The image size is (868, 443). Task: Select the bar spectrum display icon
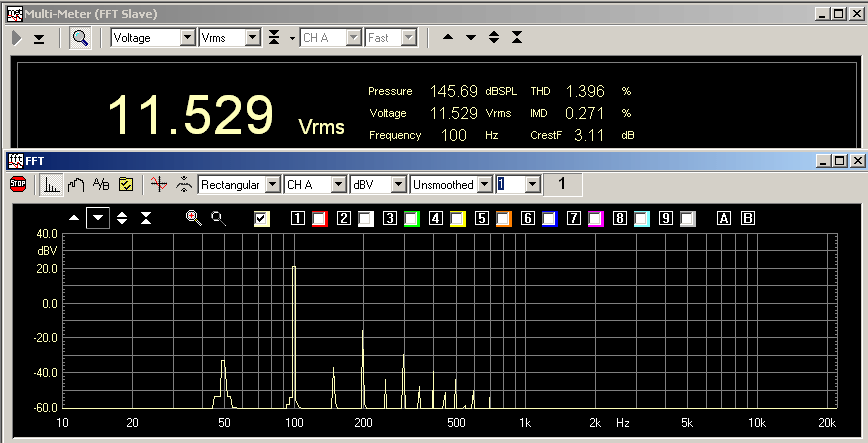click(x=51, y=184)
